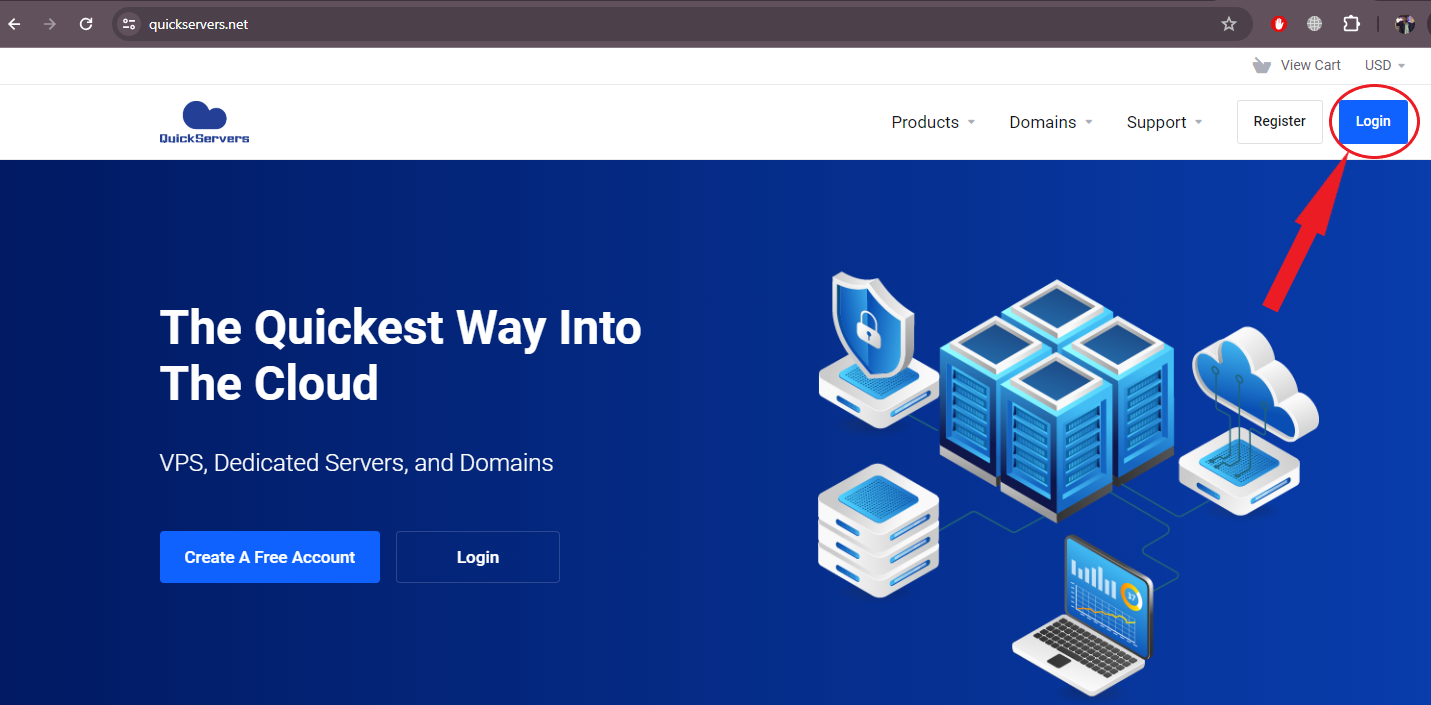Click the QuickServers cloud logo
Screen dimensions: 1431x705
204,122
